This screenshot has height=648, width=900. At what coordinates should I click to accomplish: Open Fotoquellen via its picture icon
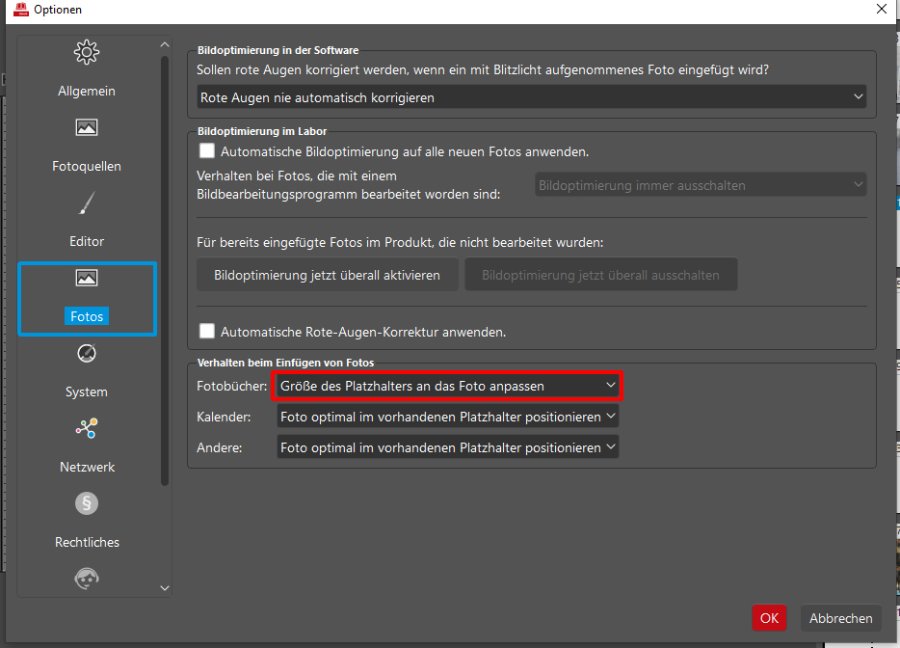pos(87,128)
